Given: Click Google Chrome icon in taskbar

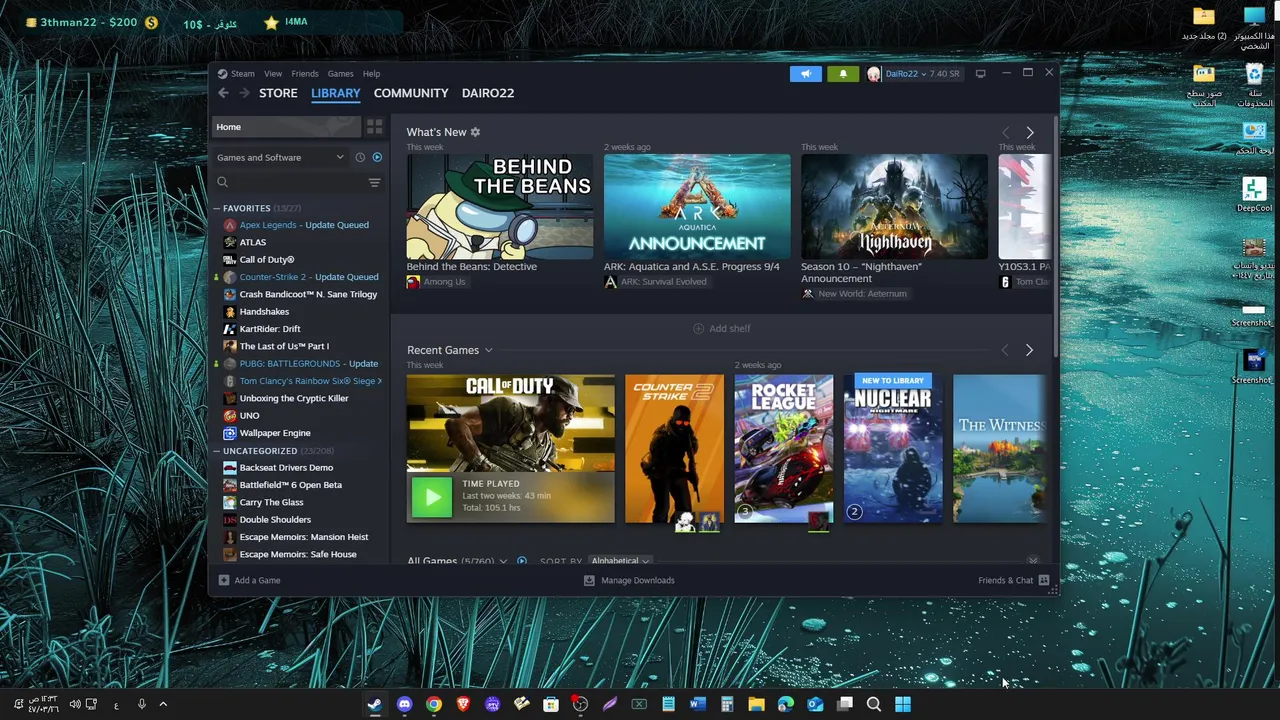Looking at the screenshot, I should pos(433,704).
